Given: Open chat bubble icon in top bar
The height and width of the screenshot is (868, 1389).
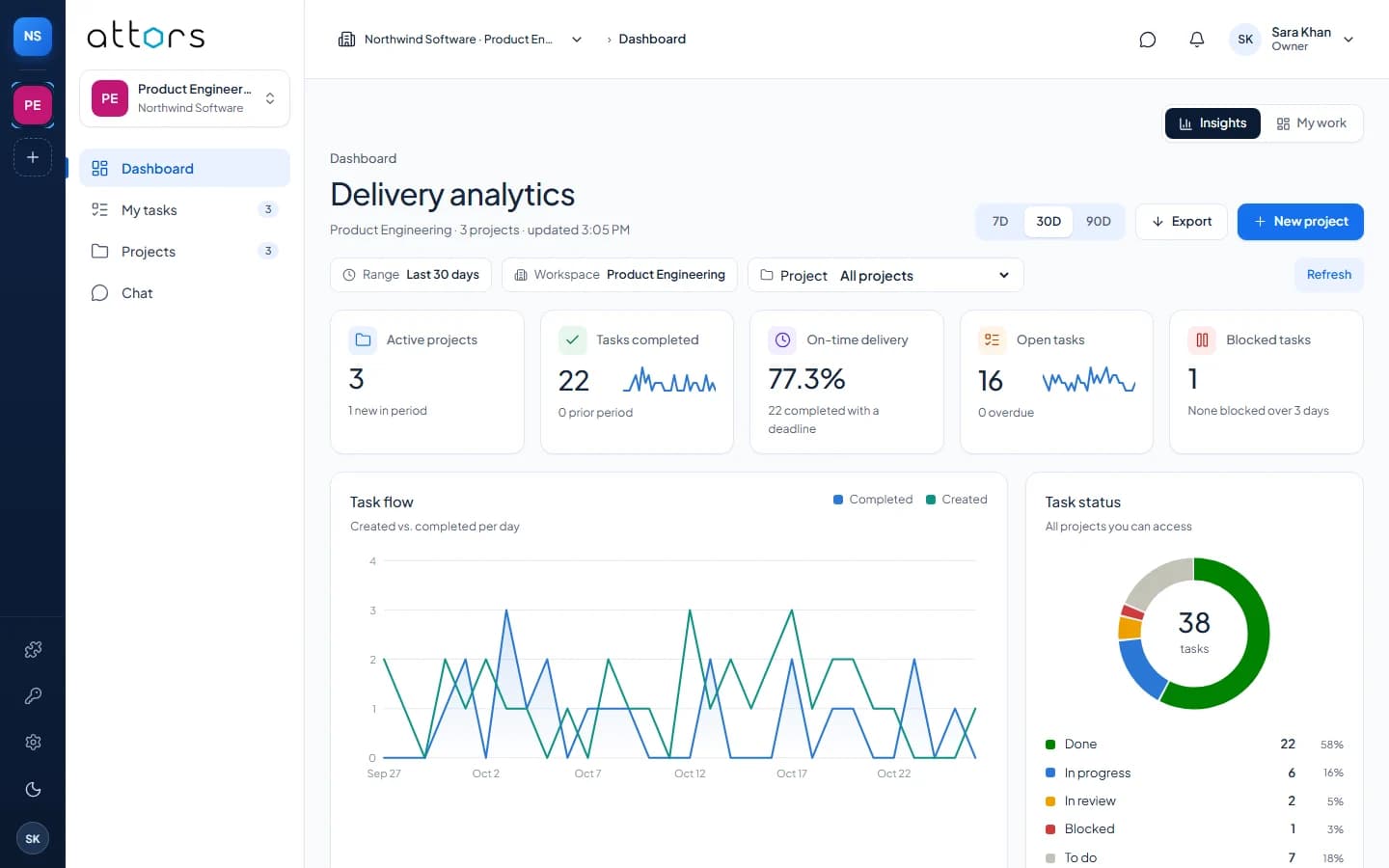Looking at the screenshot, I should (1147, 40).
